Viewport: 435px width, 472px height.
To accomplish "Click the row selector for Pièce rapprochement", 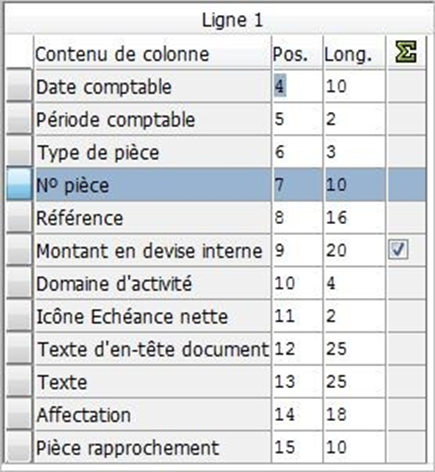I will (x=19, y=446).
